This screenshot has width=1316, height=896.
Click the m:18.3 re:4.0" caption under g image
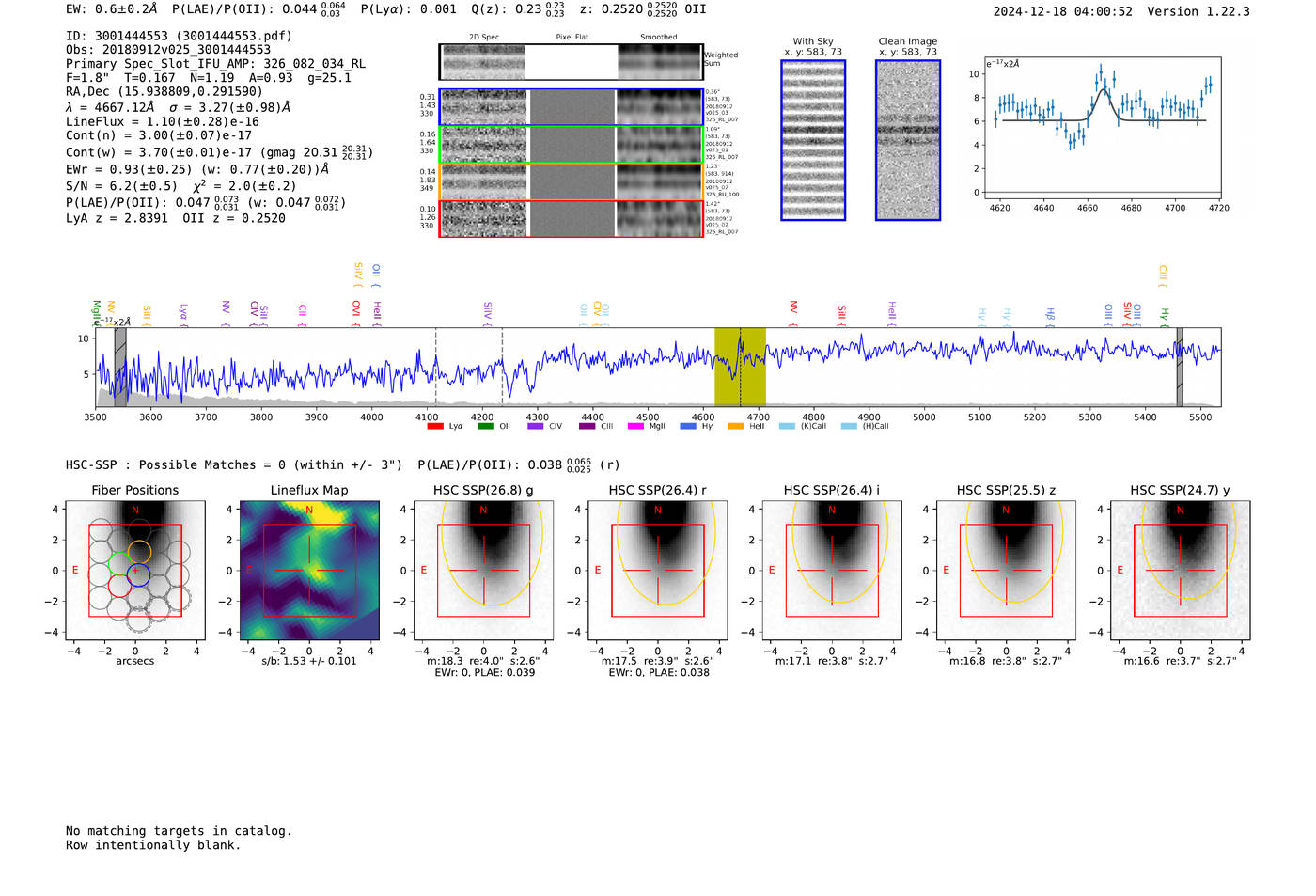[483, 661]
